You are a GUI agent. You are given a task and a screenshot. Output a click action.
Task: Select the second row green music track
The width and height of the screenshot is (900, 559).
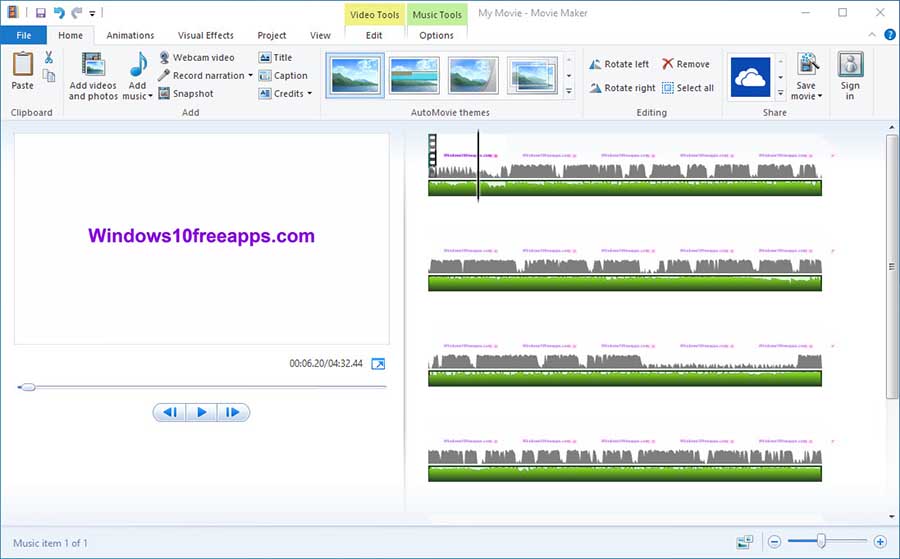pyautogui.click(x=625, y=283)
